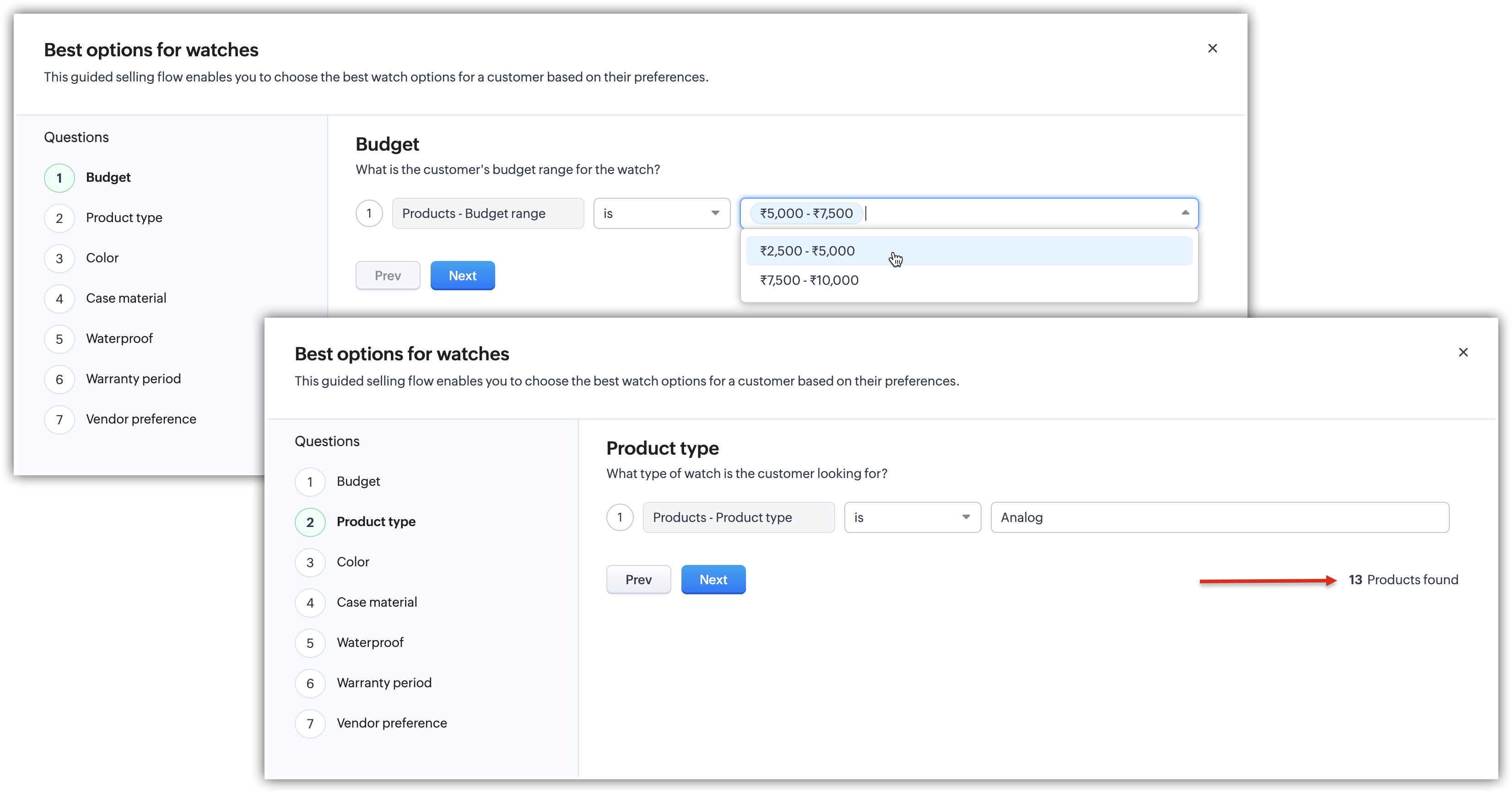Open the 'is' operator dropdown for Budget
The height and width of the screenshot is (793, 1512).
[662, 213]
